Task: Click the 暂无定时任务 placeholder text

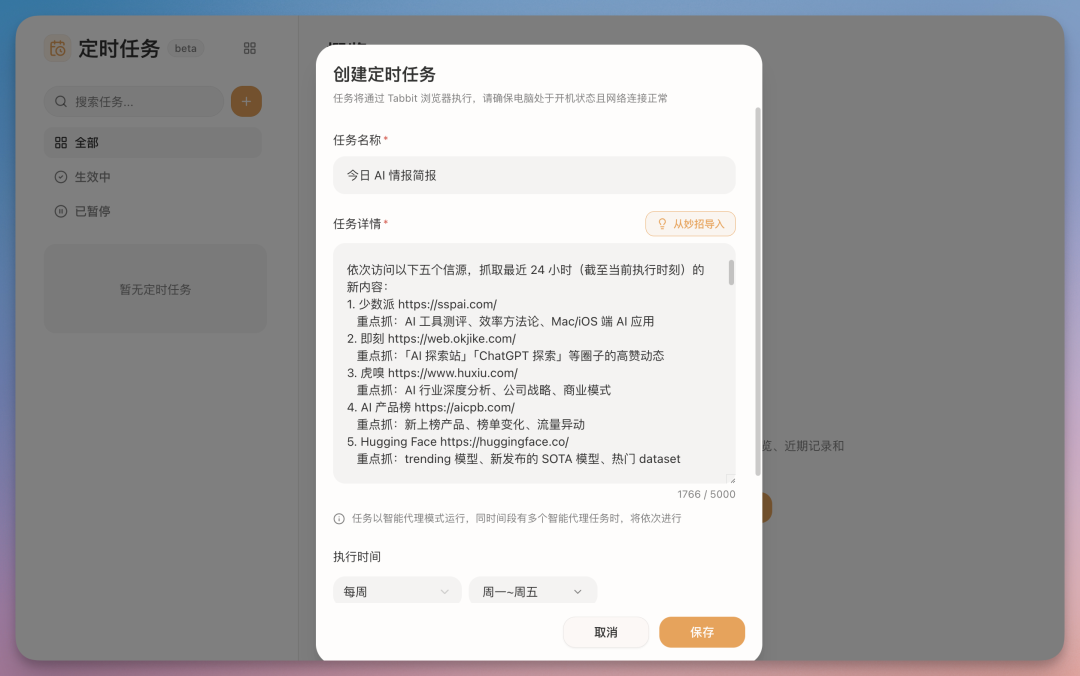Action: click(x=156, y=289)
